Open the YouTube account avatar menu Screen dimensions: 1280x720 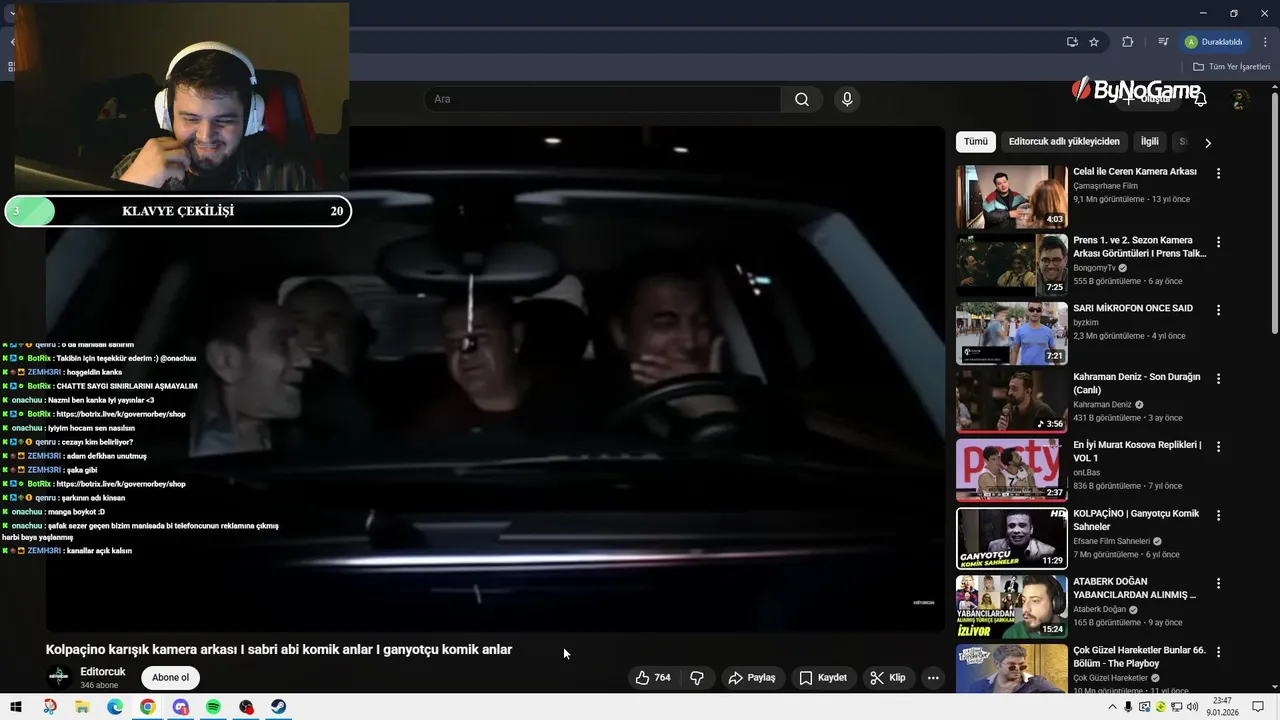1240,99
